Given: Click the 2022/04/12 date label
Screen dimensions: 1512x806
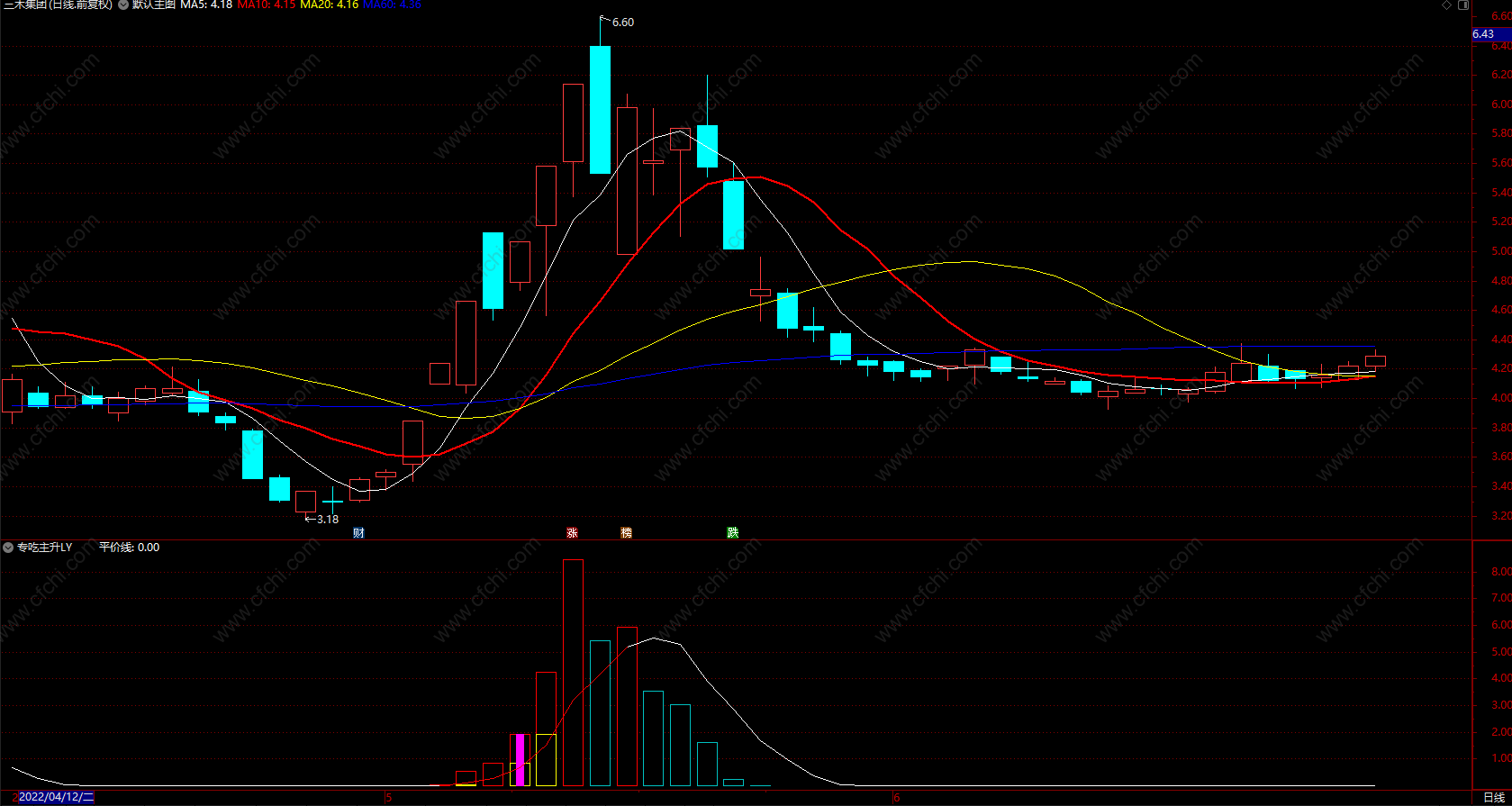Looking at the screenshot, I should point(55,797).
